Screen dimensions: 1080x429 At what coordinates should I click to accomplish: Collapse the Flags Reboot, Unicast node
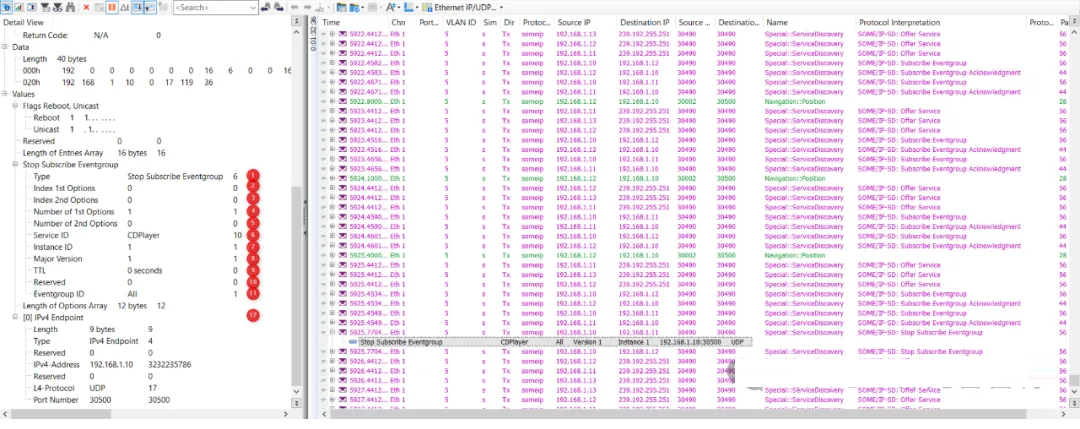coord(16,106)
